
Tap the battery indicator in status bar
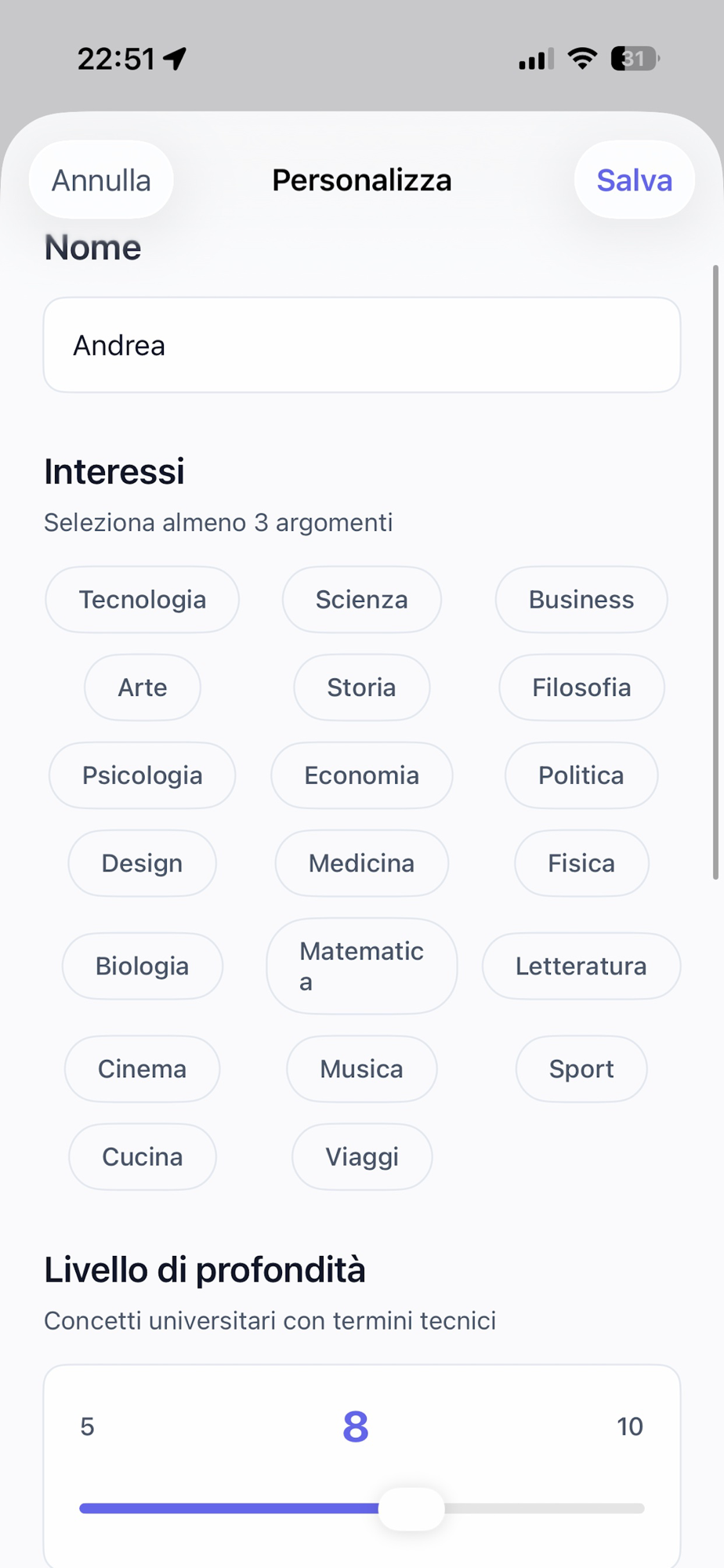[x=635, y=59]
